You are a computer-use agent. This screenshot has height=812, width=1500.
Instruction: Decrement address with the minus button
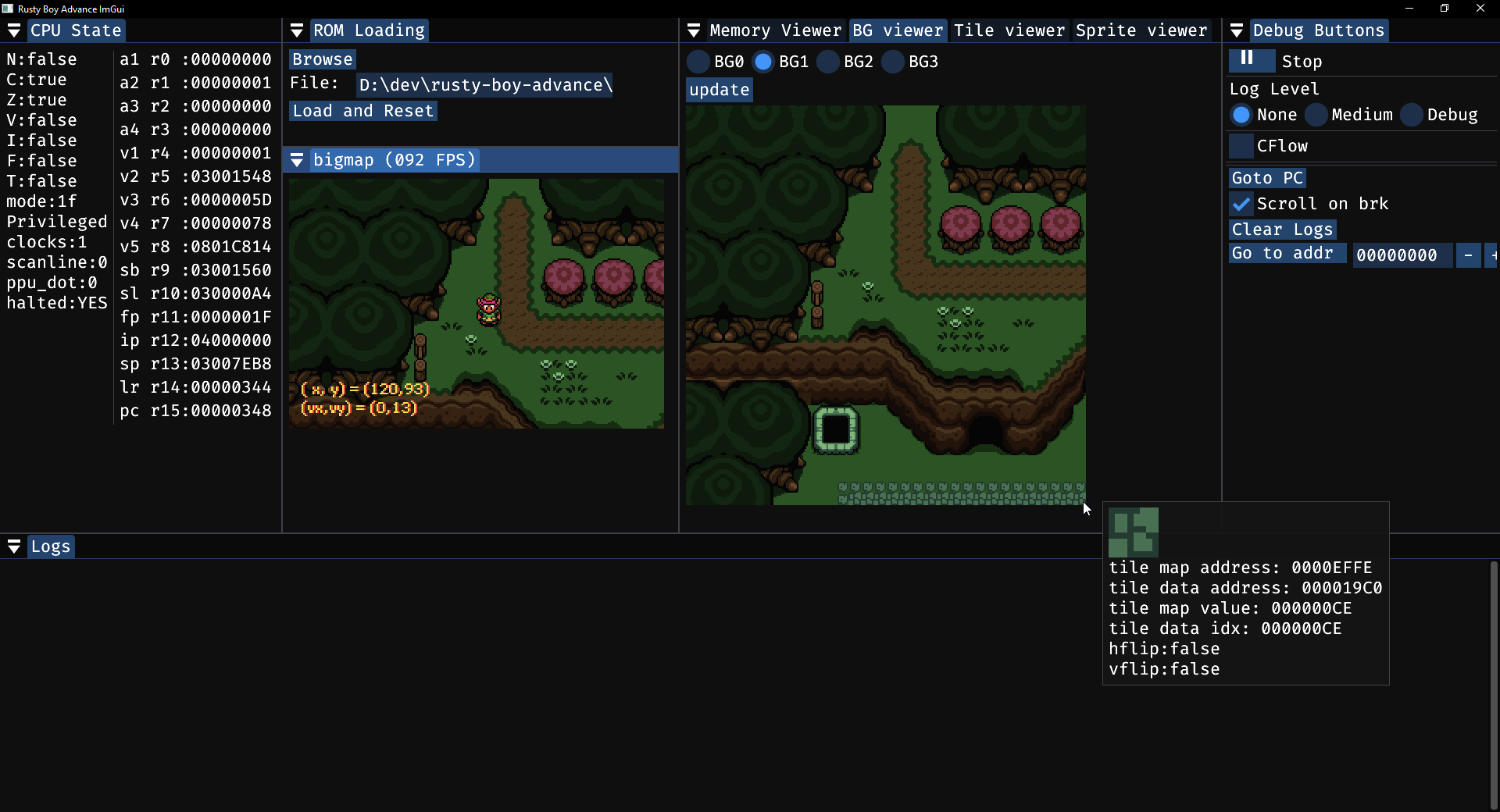(1469, 255)
